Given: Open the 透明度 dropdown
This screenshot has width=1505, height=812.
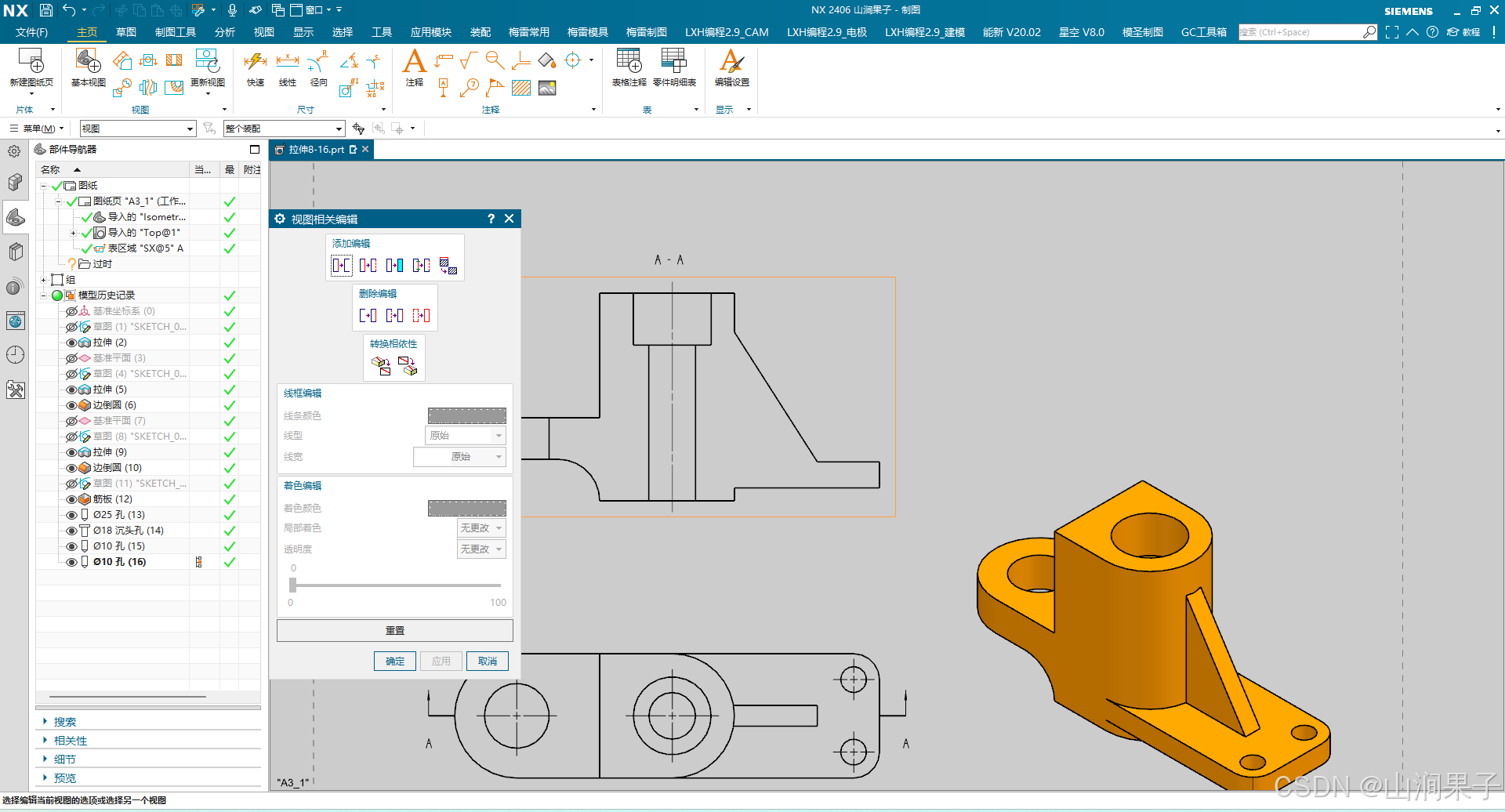Looking at the screenshot, I should tap(481, 549).
